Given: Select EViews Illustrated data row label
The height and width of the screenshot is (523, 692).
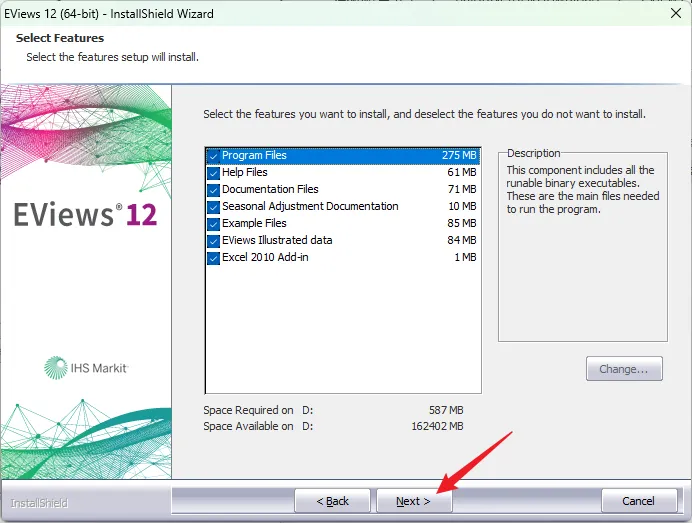Looking at the screenshot, I should coord(277,240).
